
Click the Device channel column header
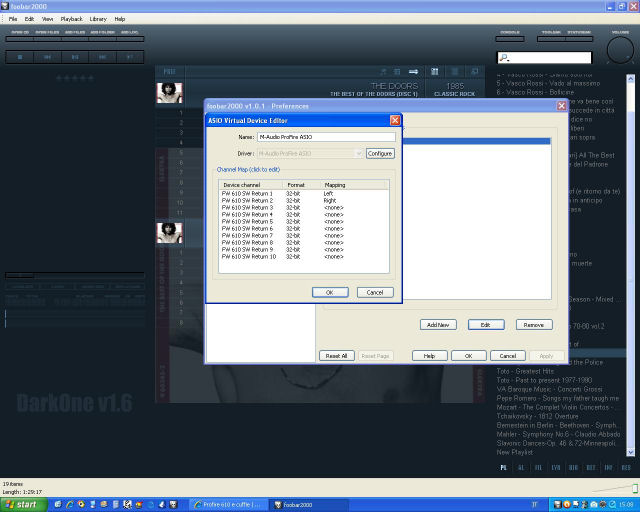pyautogui.click(x=251, y=185)
